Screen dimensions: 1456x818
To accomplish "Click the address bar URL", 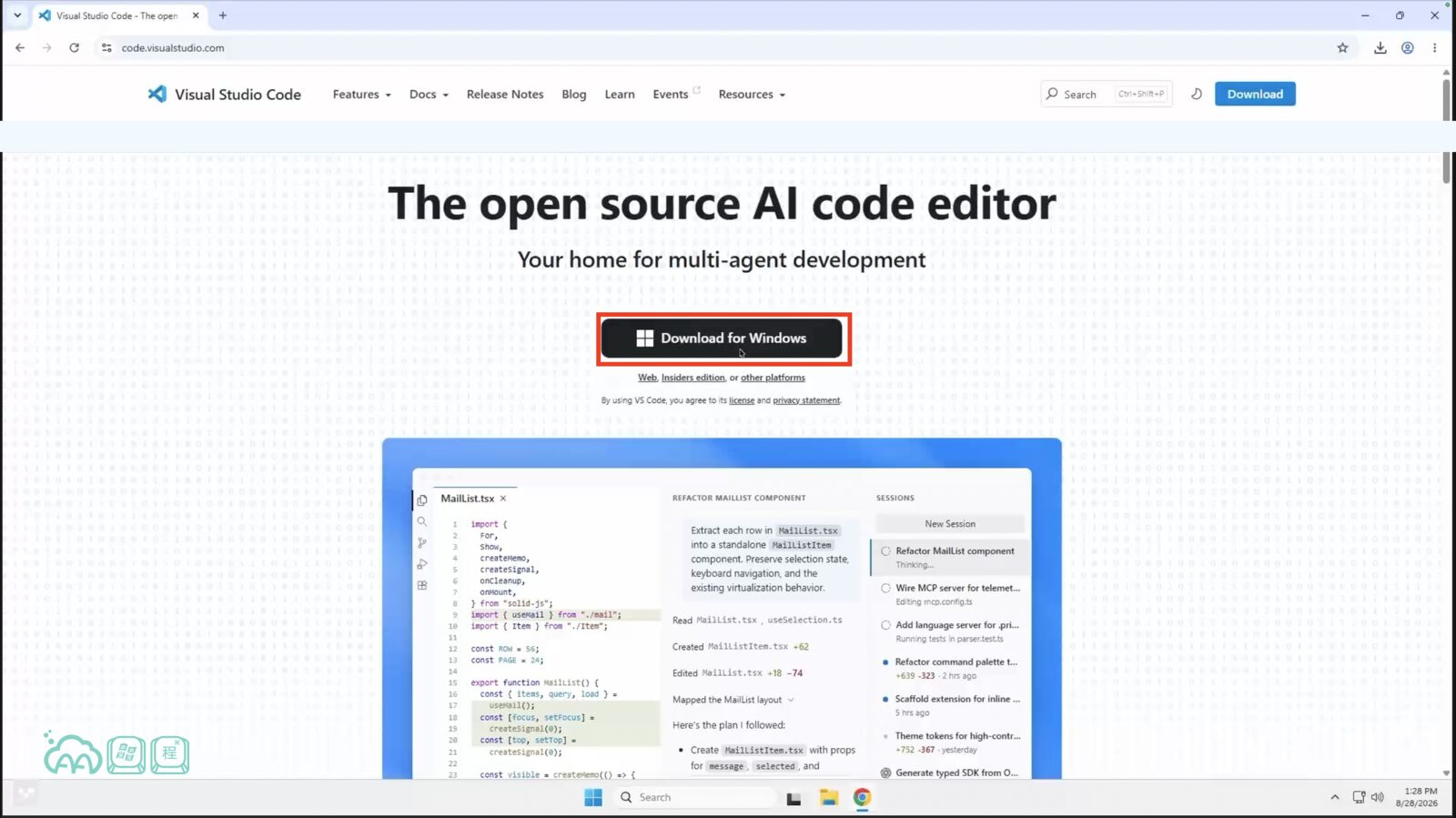I will [173, 47].
